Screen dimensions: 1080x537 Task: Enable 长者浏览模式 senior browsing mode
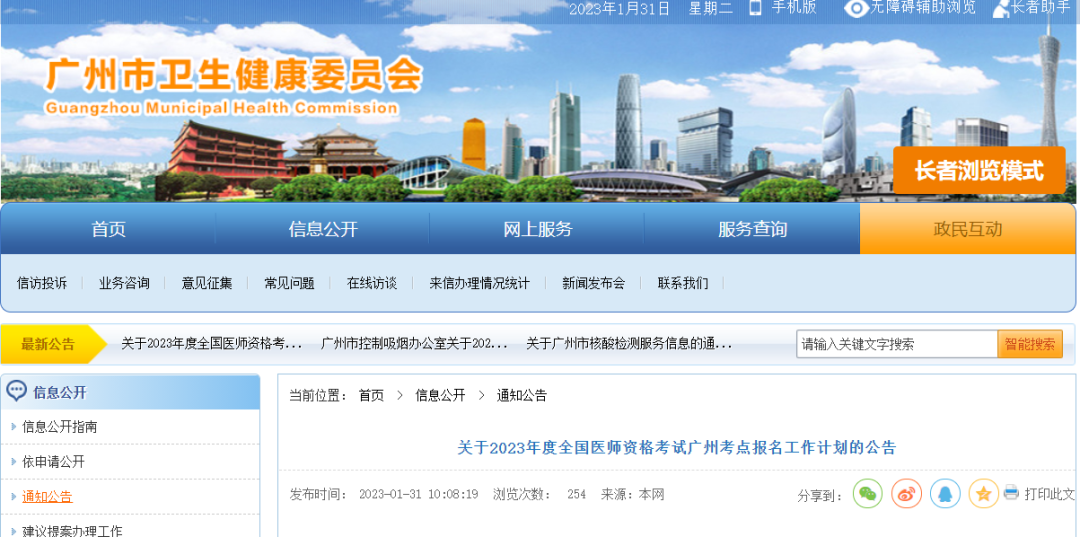(x=978, y=171)
